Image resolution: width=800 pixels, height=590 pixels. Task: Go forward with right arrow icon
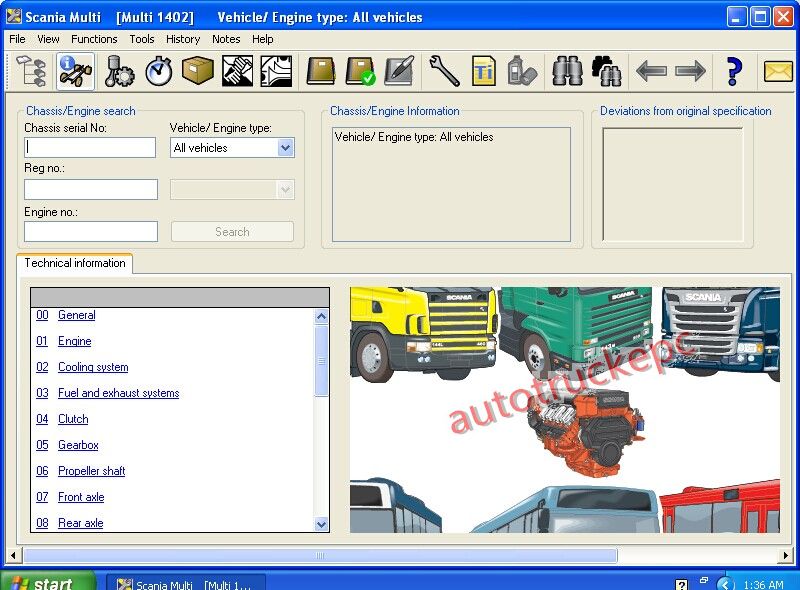point(690,71)
